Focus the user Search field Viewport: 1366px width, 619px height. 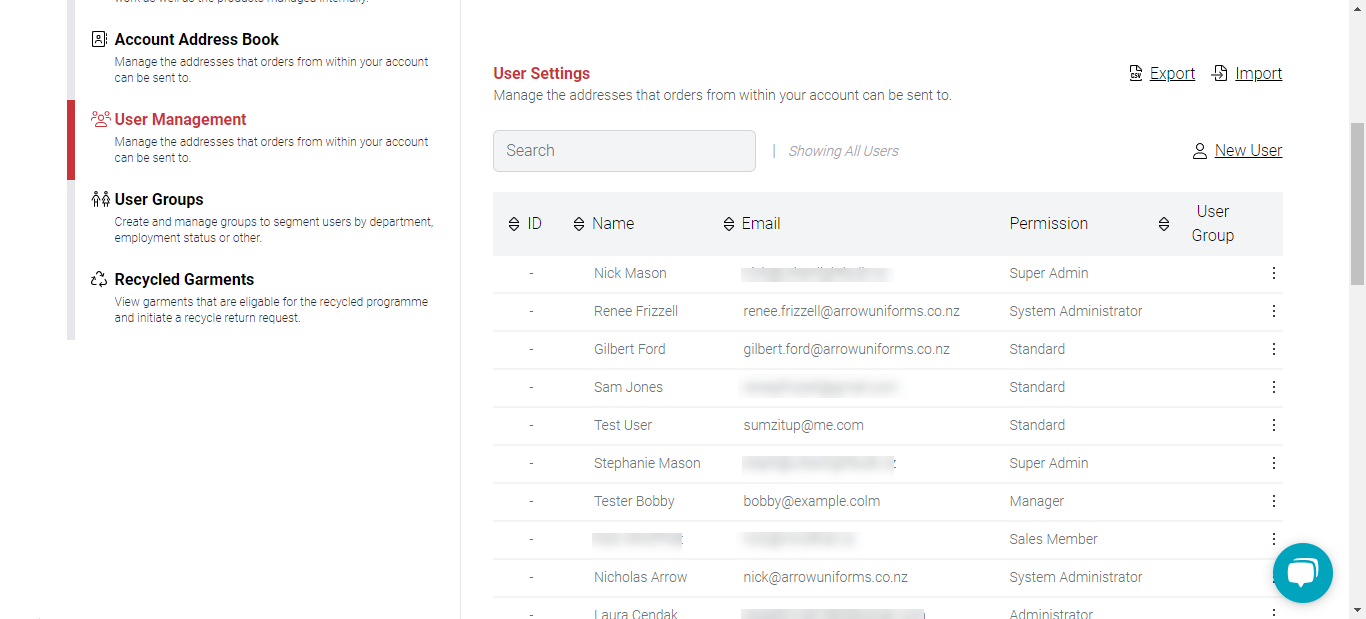coord(624,151)
